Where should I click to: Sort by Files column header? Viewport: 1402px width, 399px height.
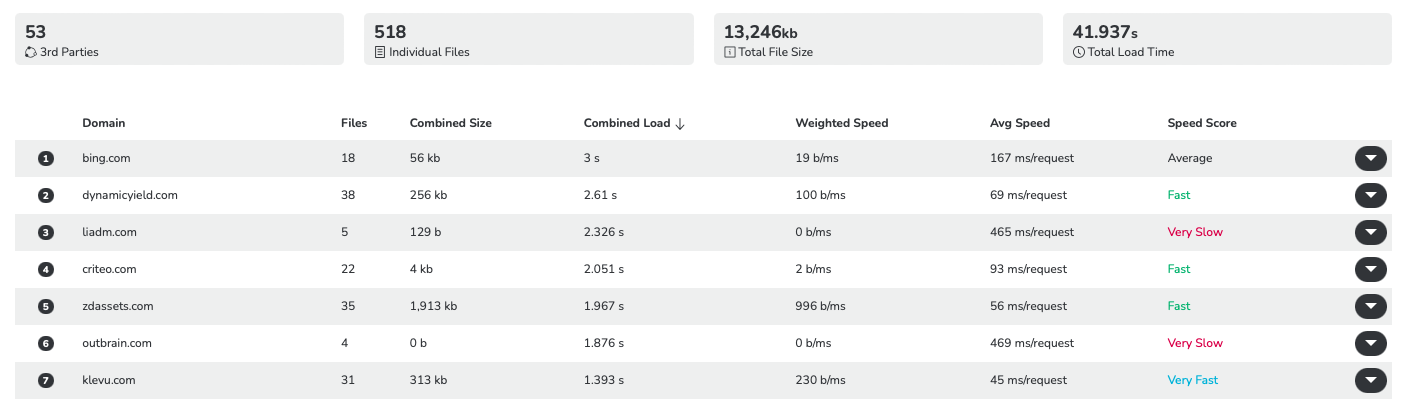[354, 123]
